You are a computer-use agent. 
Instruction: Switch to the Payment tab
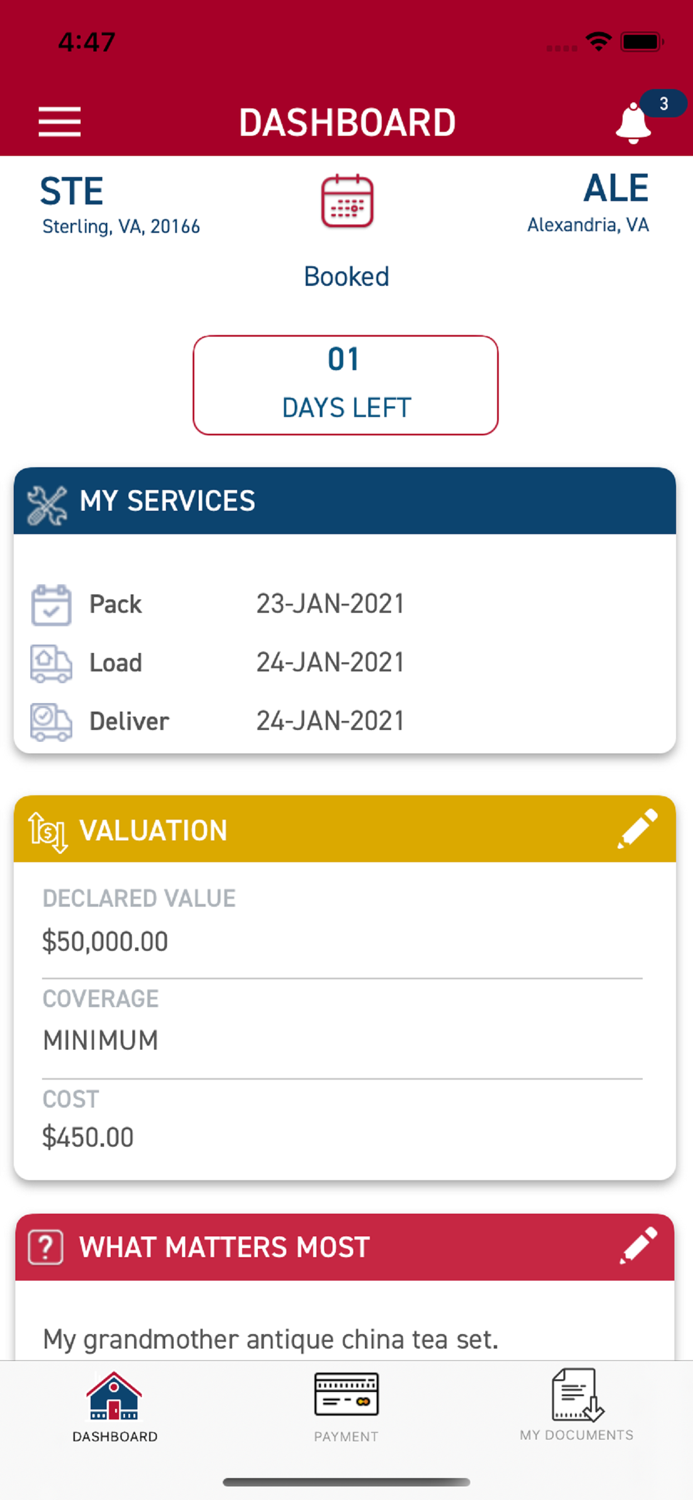pyautogui.click(x=346, y=1406)
